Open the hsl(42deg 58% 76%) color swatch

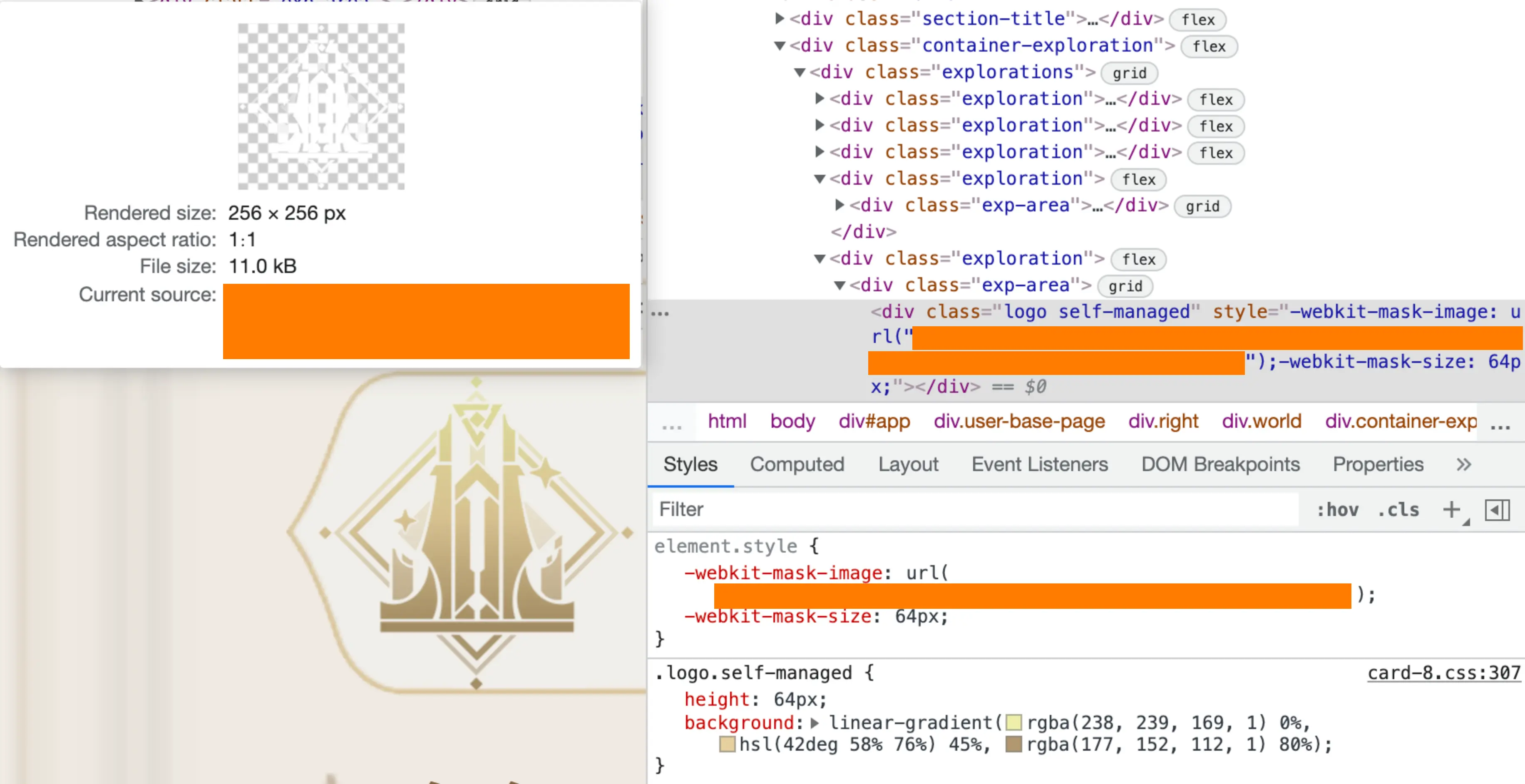pos(727,744)
